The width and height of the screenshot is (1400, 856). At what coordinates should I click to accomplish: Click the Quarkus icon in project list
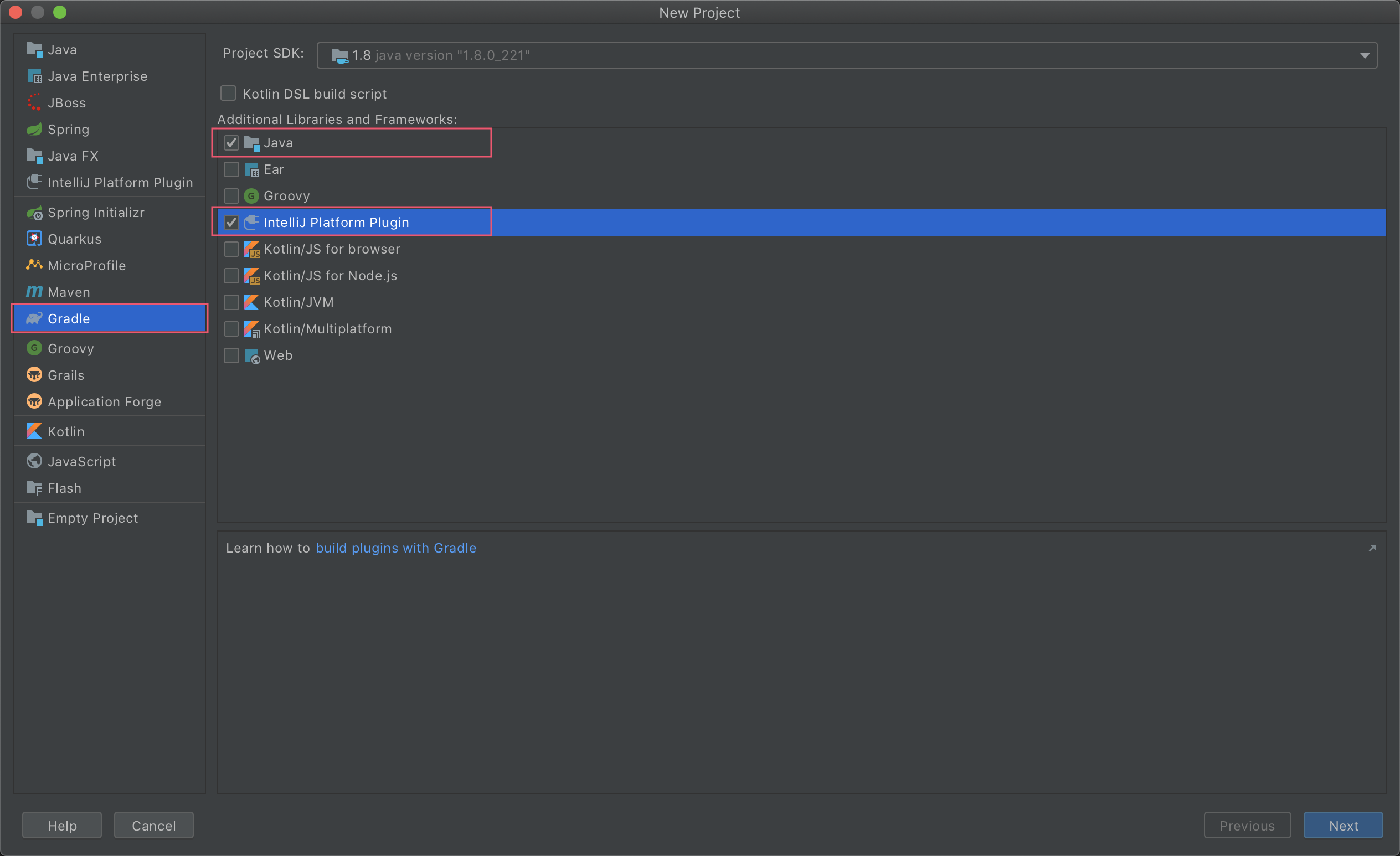click(x=34, y=239)
